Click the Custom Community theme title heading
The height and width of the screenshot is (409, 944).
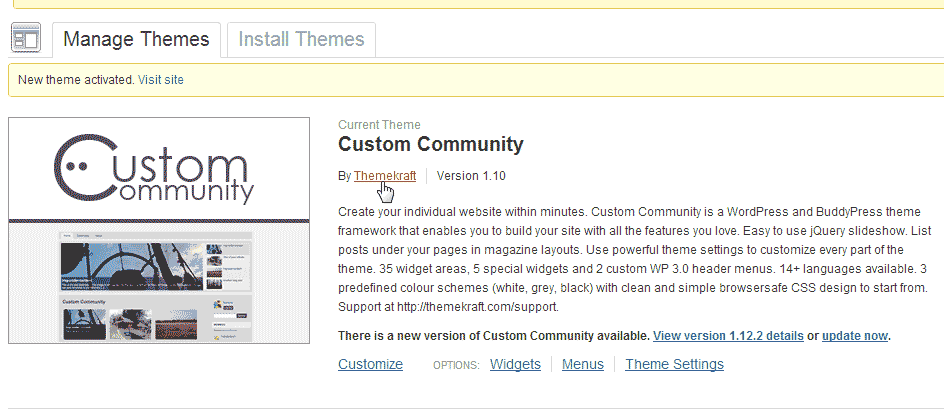pyautogui.click(x=430, y=144)
